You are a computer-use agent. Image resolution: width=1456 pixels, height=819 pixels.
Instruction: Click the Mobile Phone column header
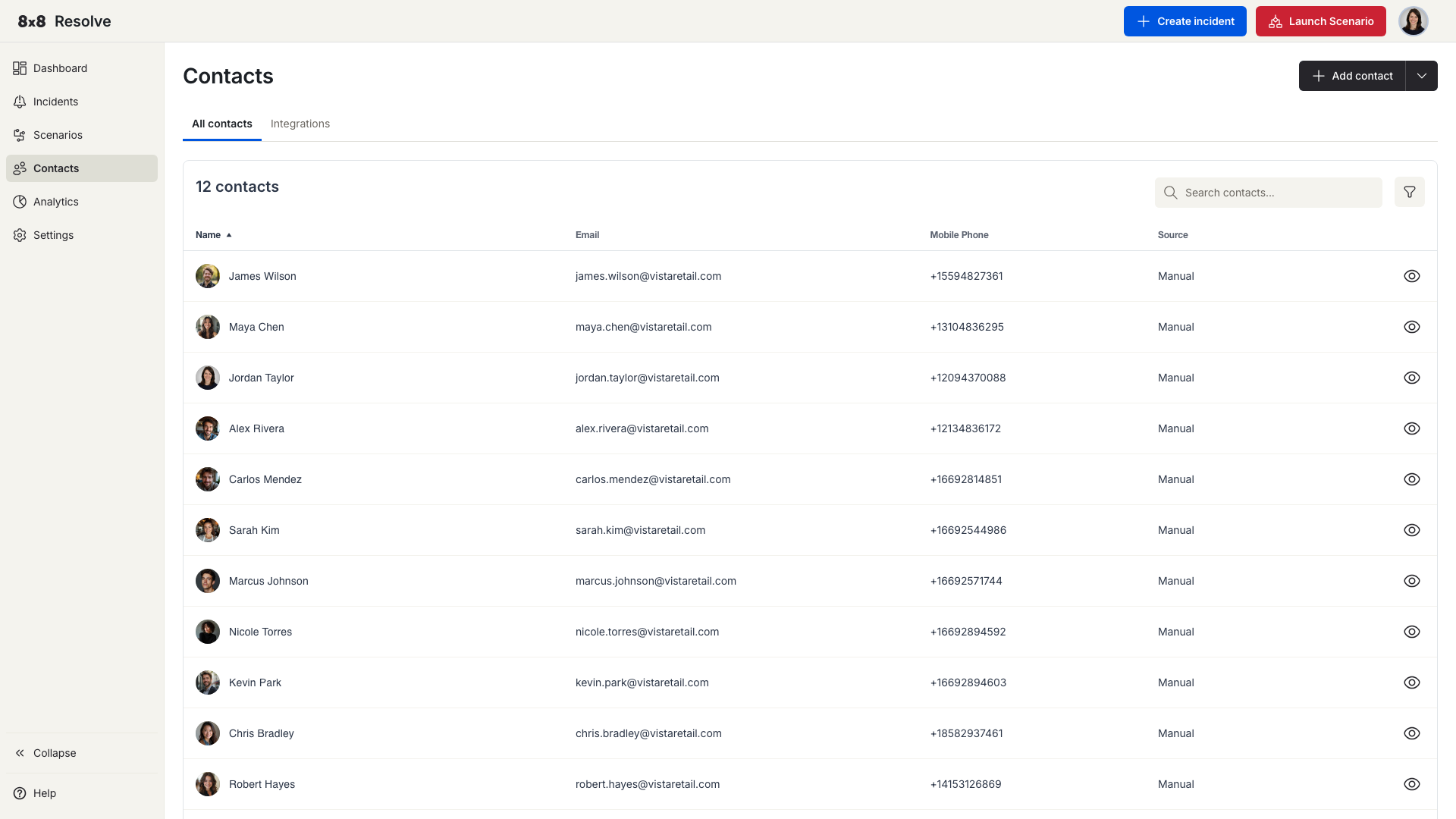[x=959, y=235]
